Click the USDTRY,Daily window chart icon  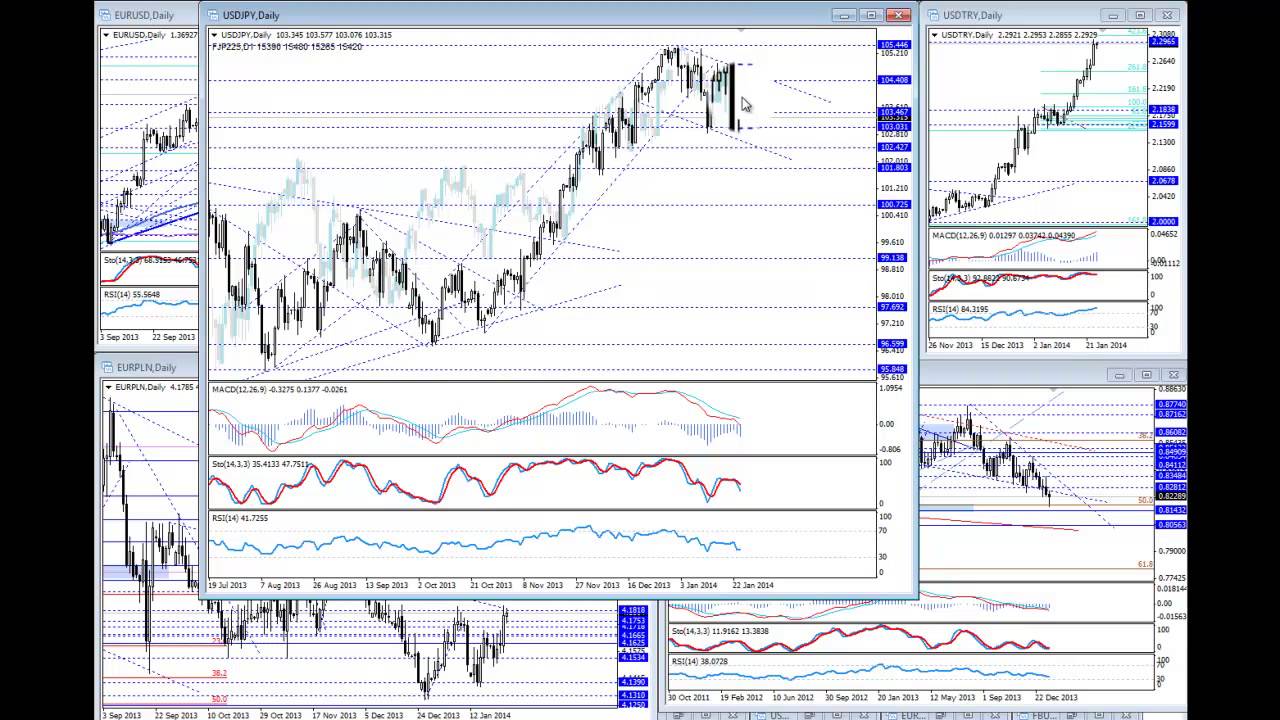point(933,15)
